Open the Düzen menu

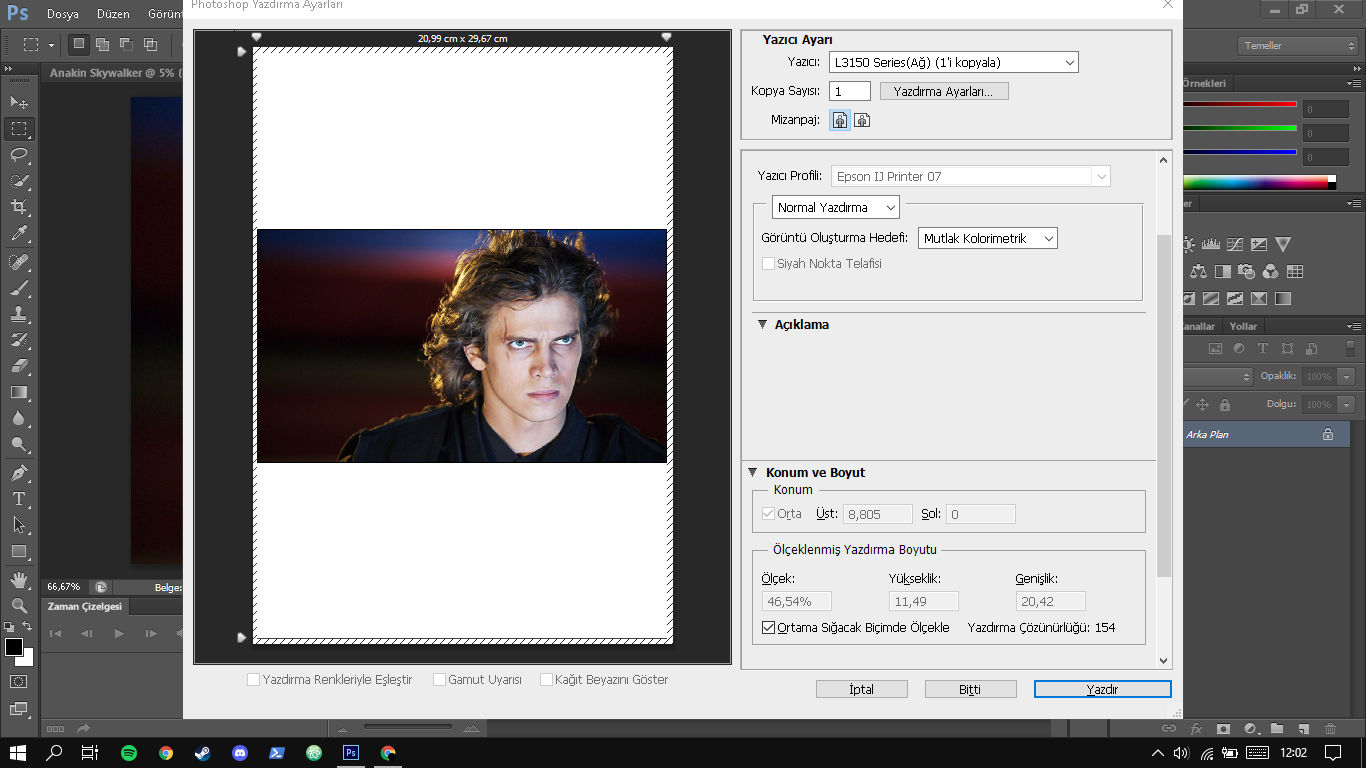point(113,15)
